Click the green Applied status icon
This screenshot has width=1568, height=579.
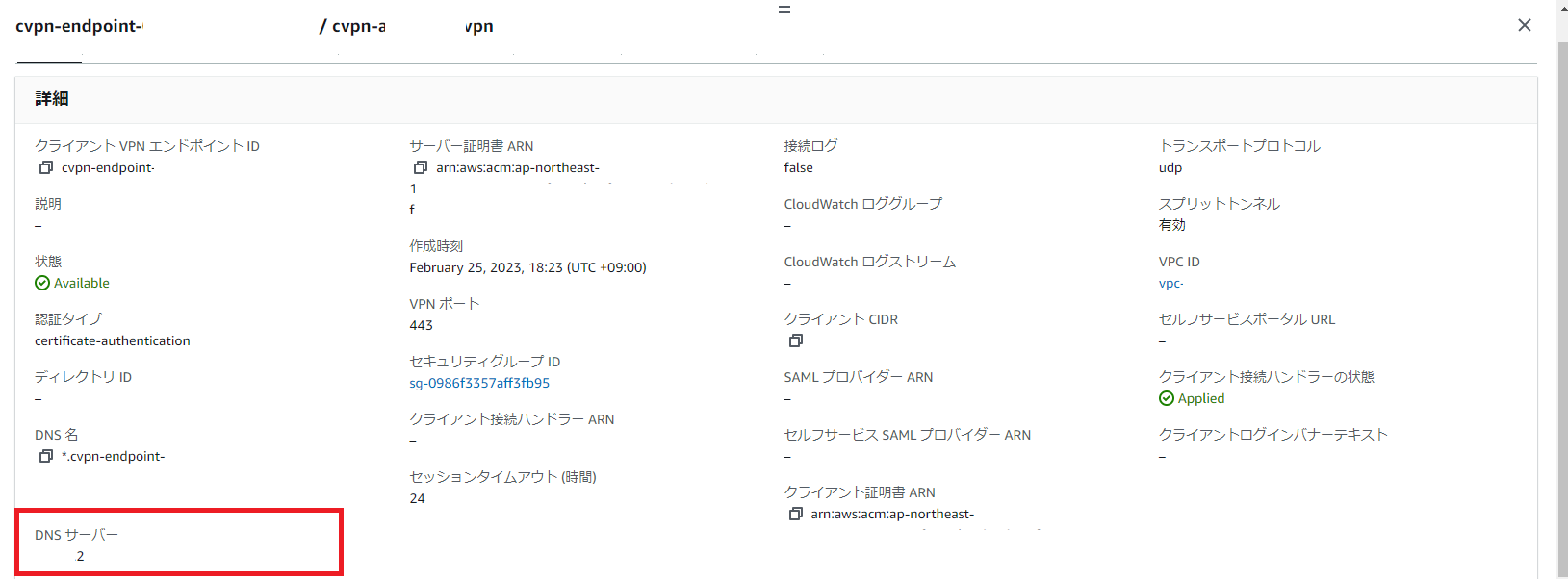(x=1167, y=399)
